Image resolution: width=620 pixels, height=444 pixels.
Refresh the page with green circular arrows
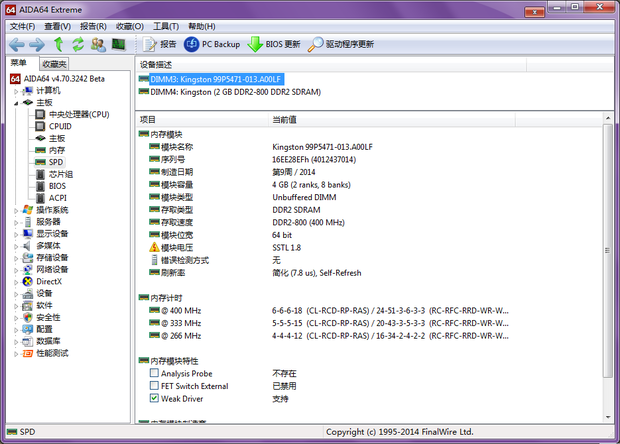(x=78, y=44)
